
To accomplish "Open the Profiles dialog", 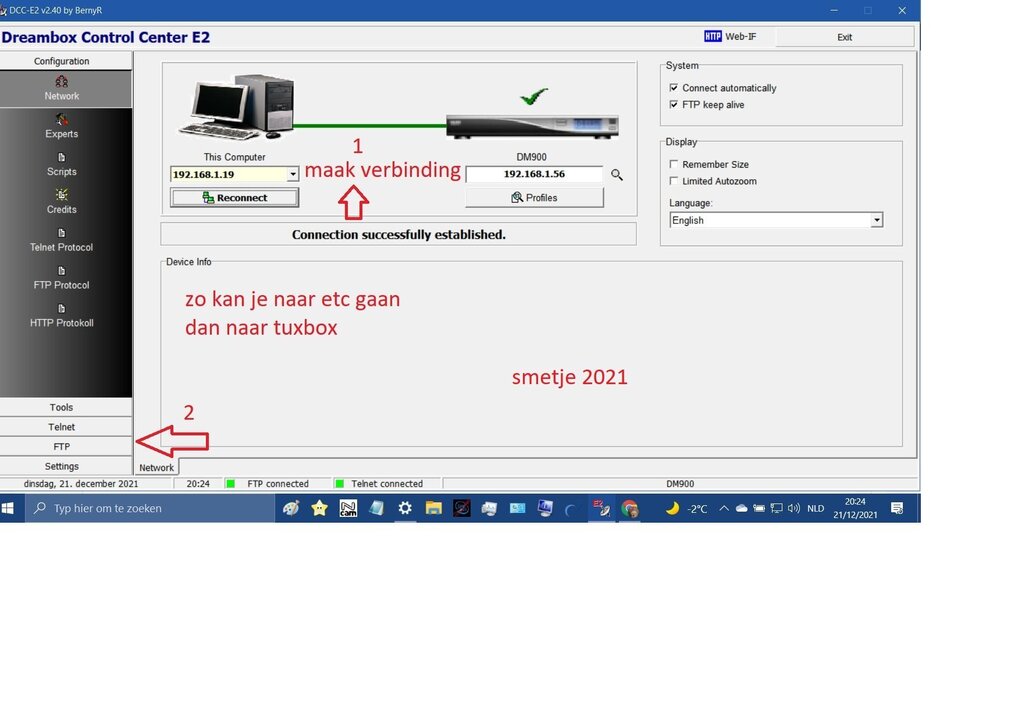I will pyautogui.click(x=534, y=196).
